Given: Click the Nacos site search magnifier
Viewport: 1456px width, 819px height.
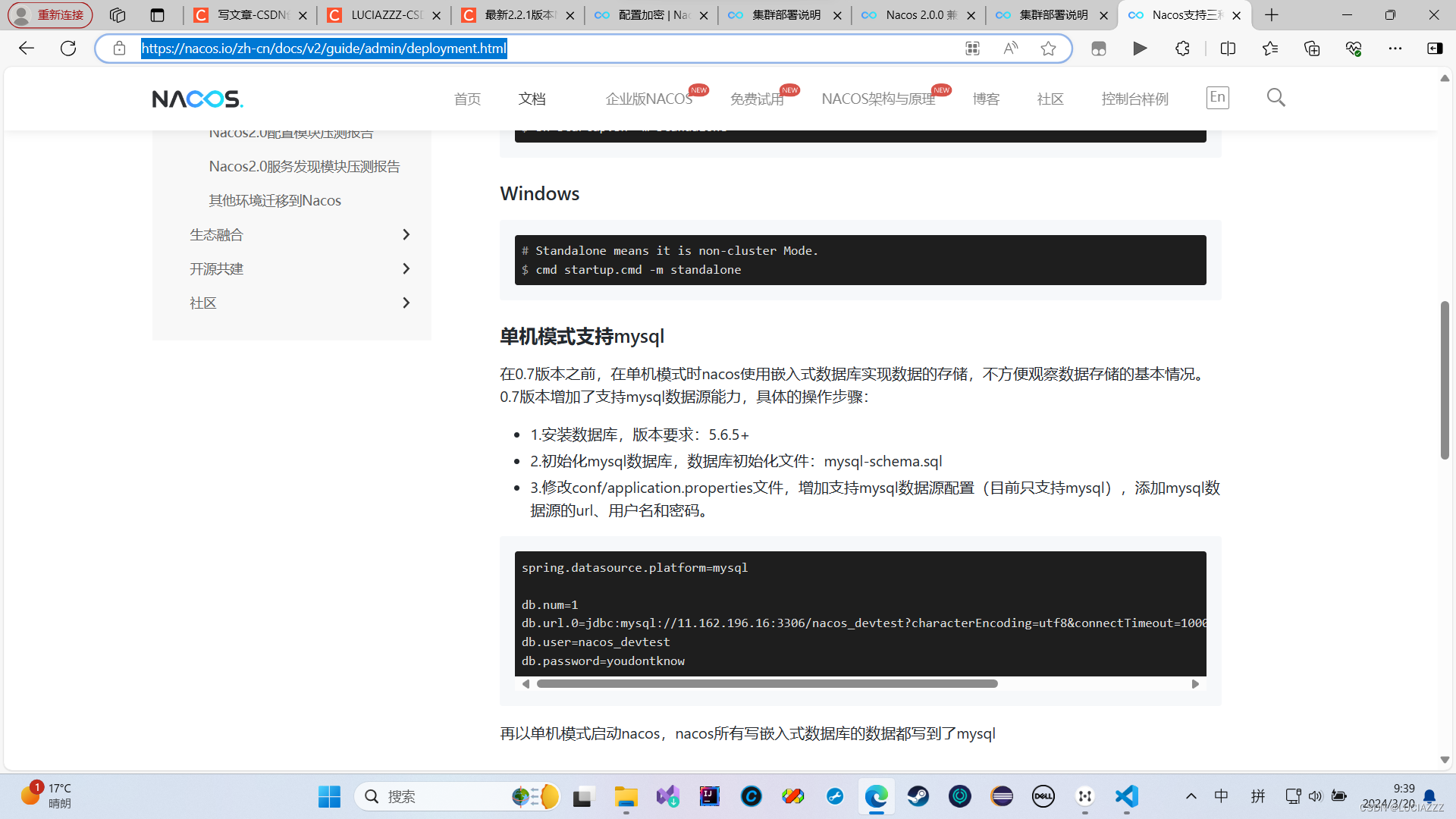Looking at the screenshot, I should coord(1276,98).
